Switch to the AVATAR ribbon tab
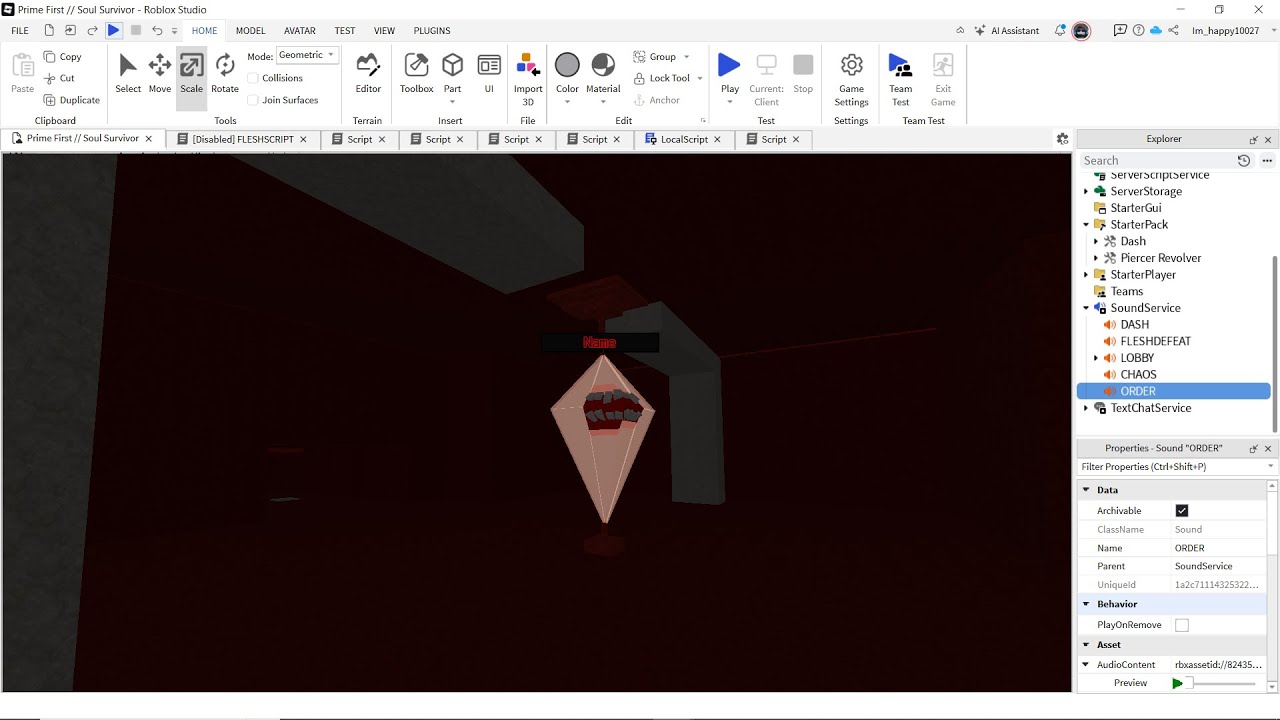The width and height of the screenshot is (1280, 720). [x=300, y=31]
